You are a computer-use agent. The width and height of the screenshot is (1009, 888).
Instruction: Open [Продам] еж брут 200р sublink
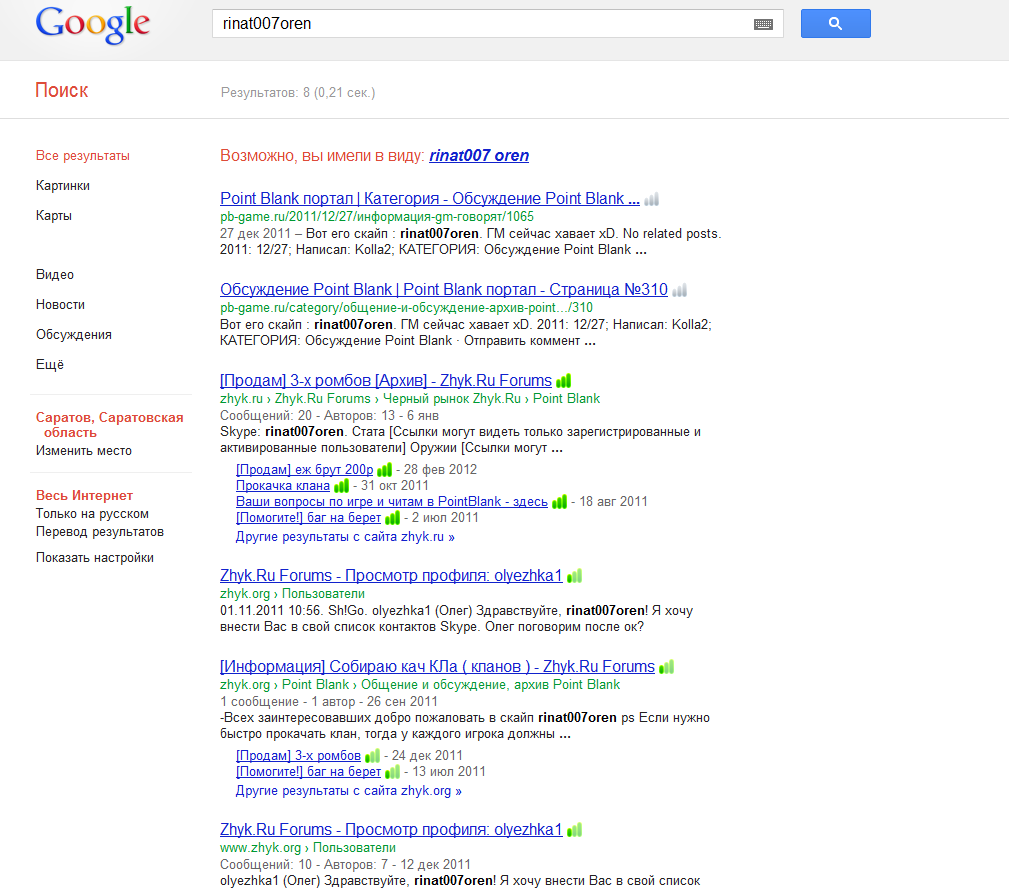tap(304, 470)
